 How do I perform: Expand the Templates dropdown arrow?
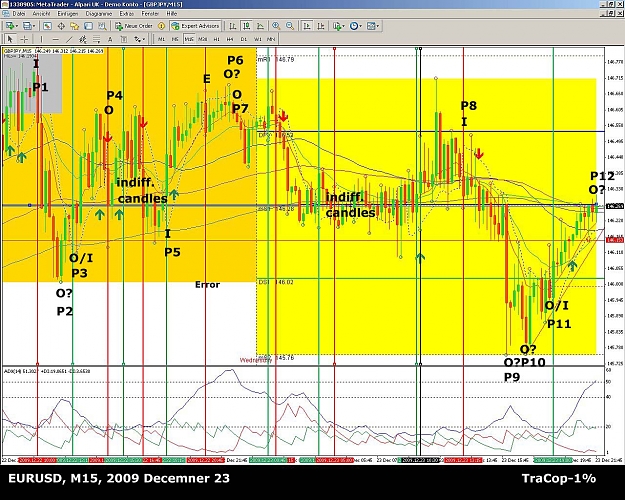(378, 26)
